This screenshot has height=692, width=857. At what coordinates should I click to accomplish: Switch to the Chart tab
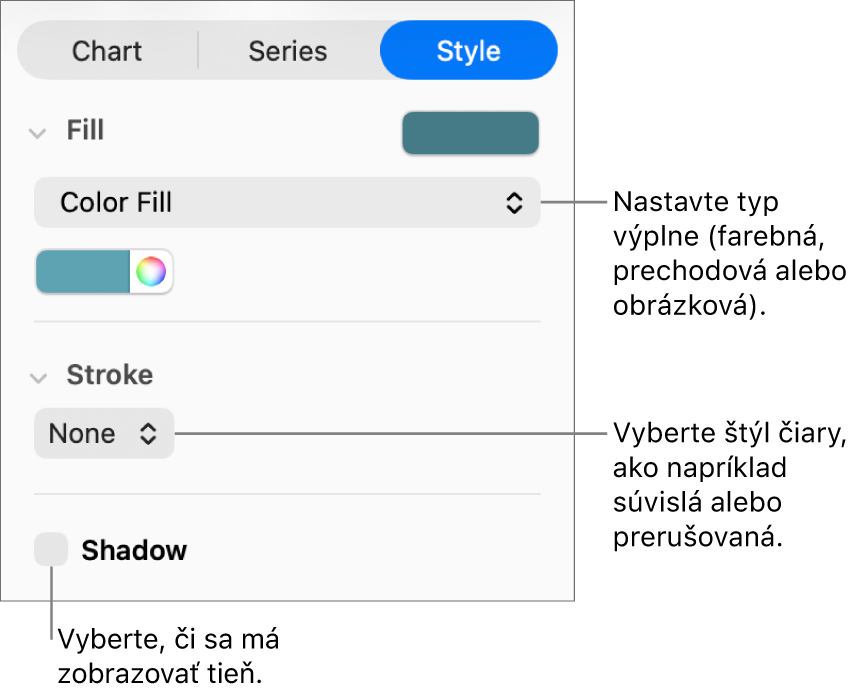[x=107, y=51]
